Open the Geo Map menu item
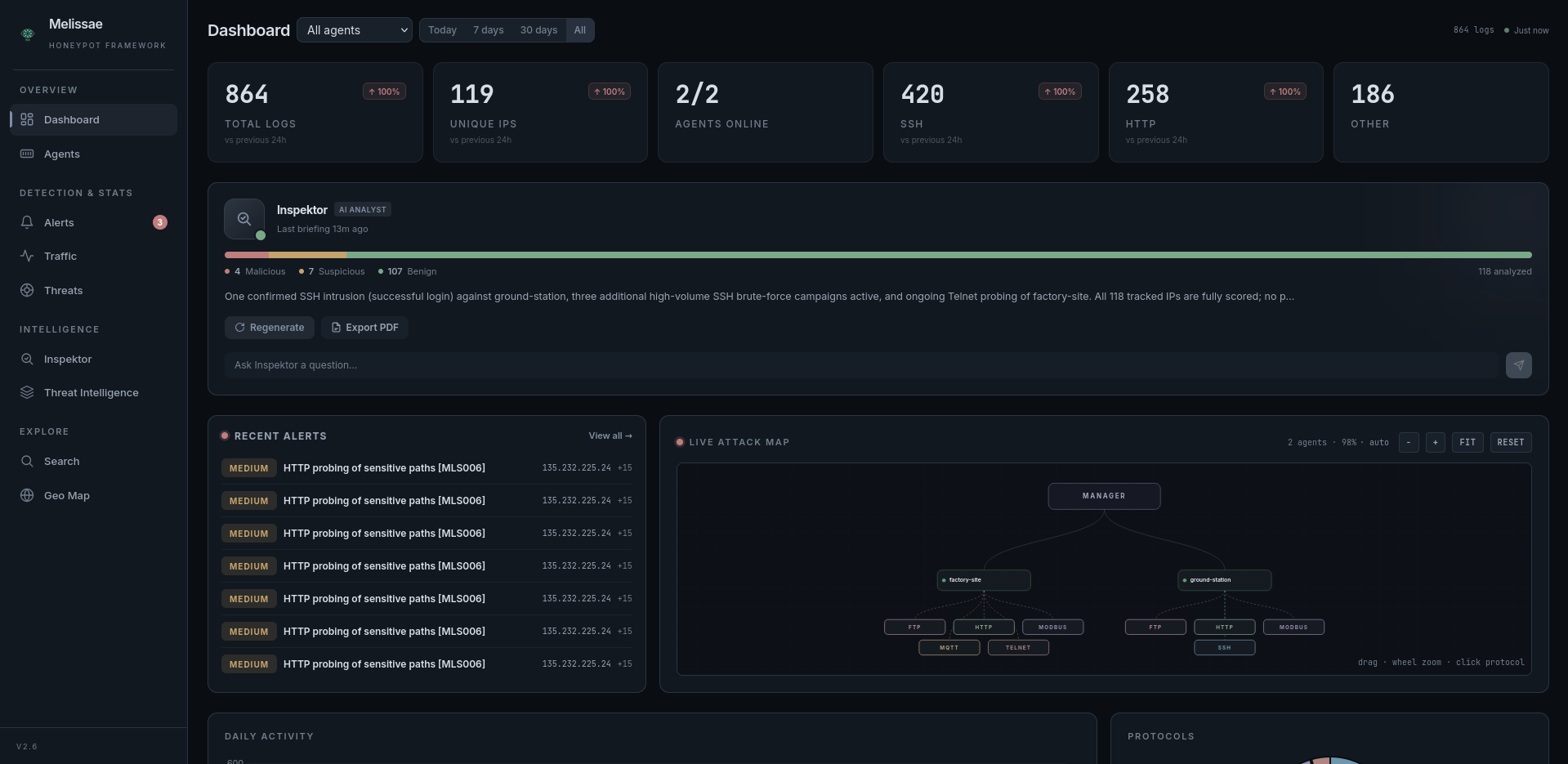Screen dimensions: 1568x764 point(93,495)
